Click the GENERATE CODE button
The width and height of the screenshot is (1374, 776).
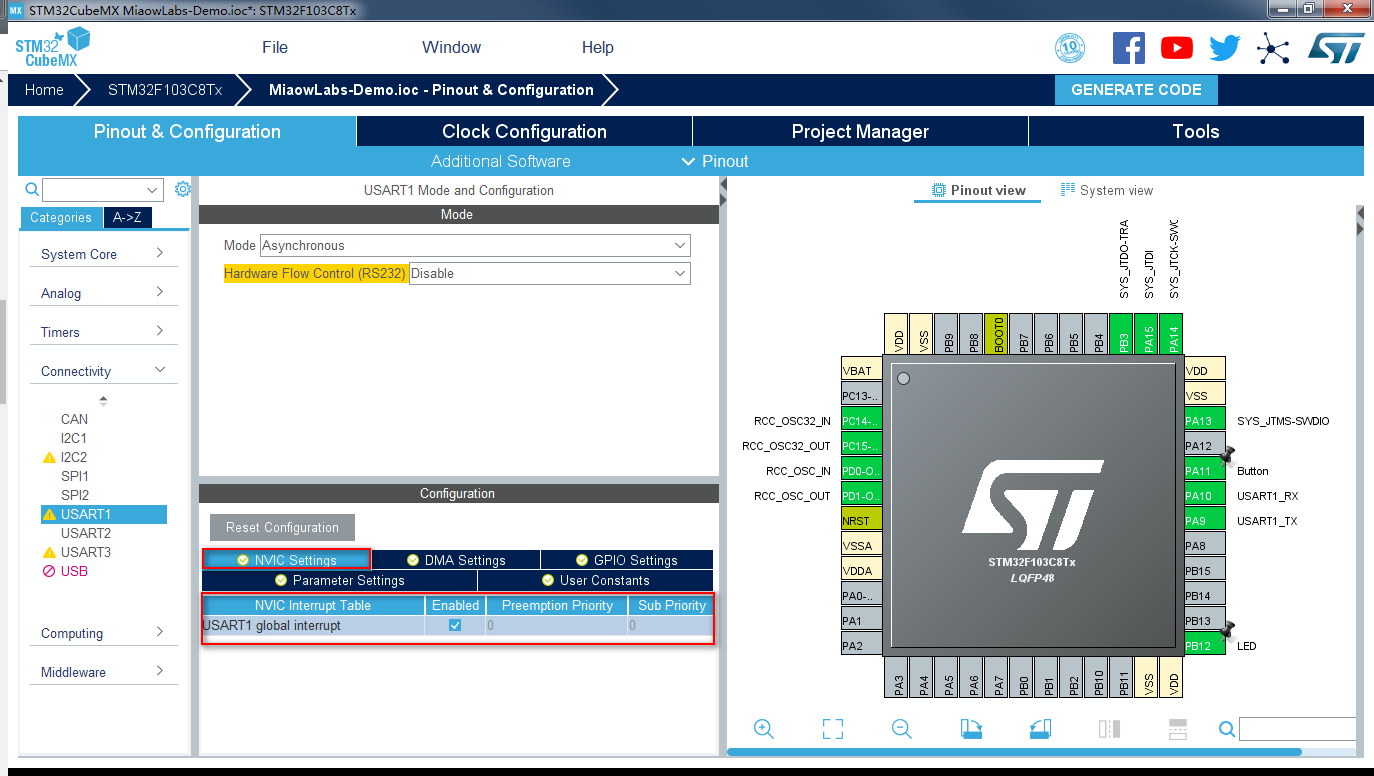tap(1136, 89)
